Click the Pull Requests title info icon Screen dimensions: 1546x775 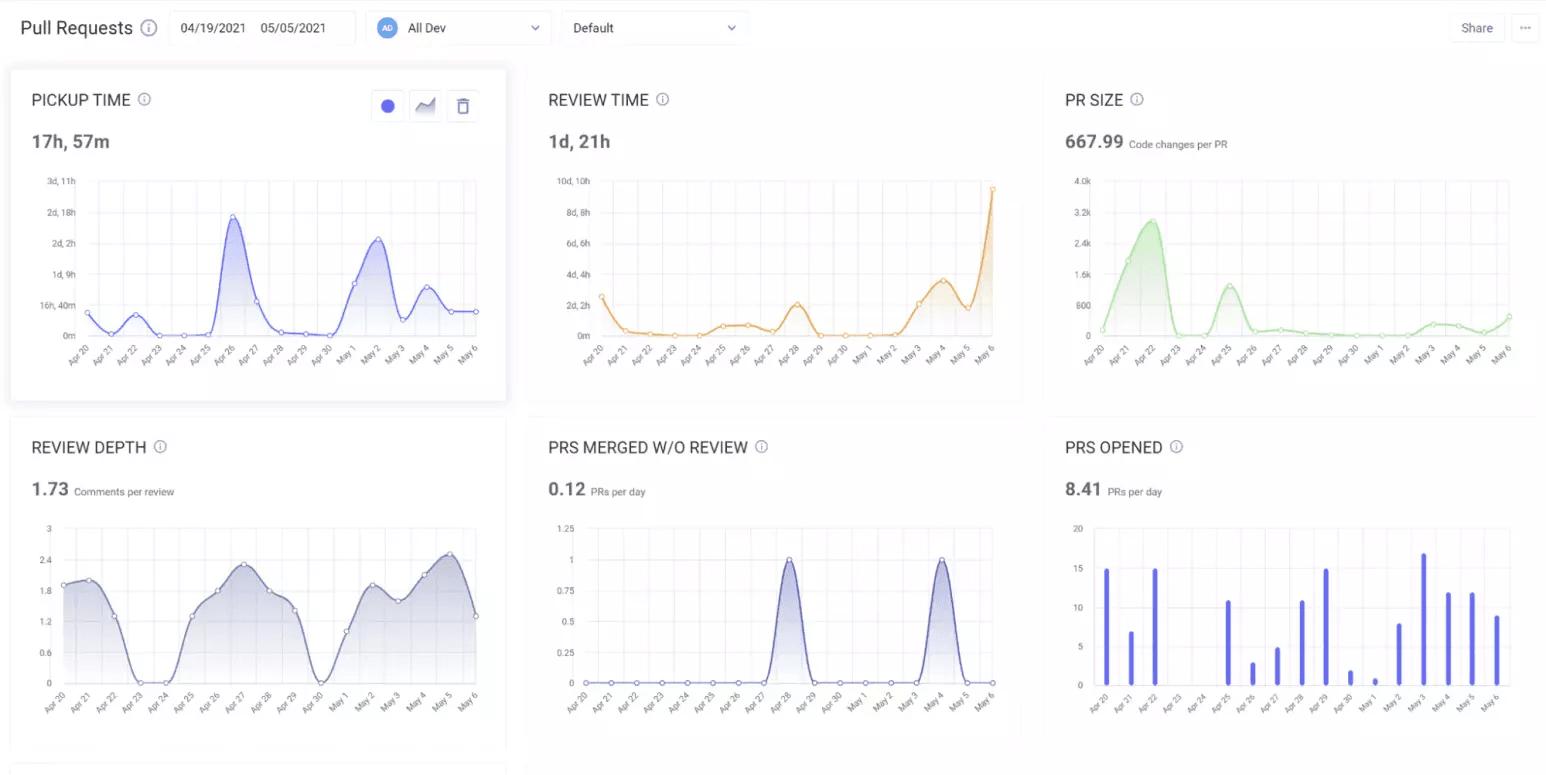[x=150, y=28]
